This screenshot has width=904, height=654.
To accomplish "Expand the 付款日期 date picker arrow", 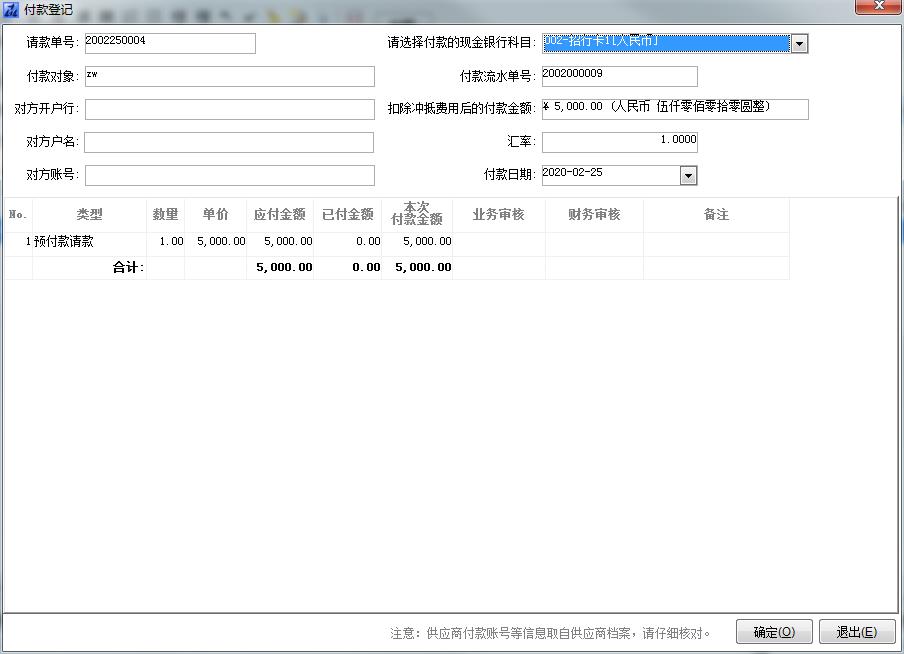I will (x=688, y=176).
